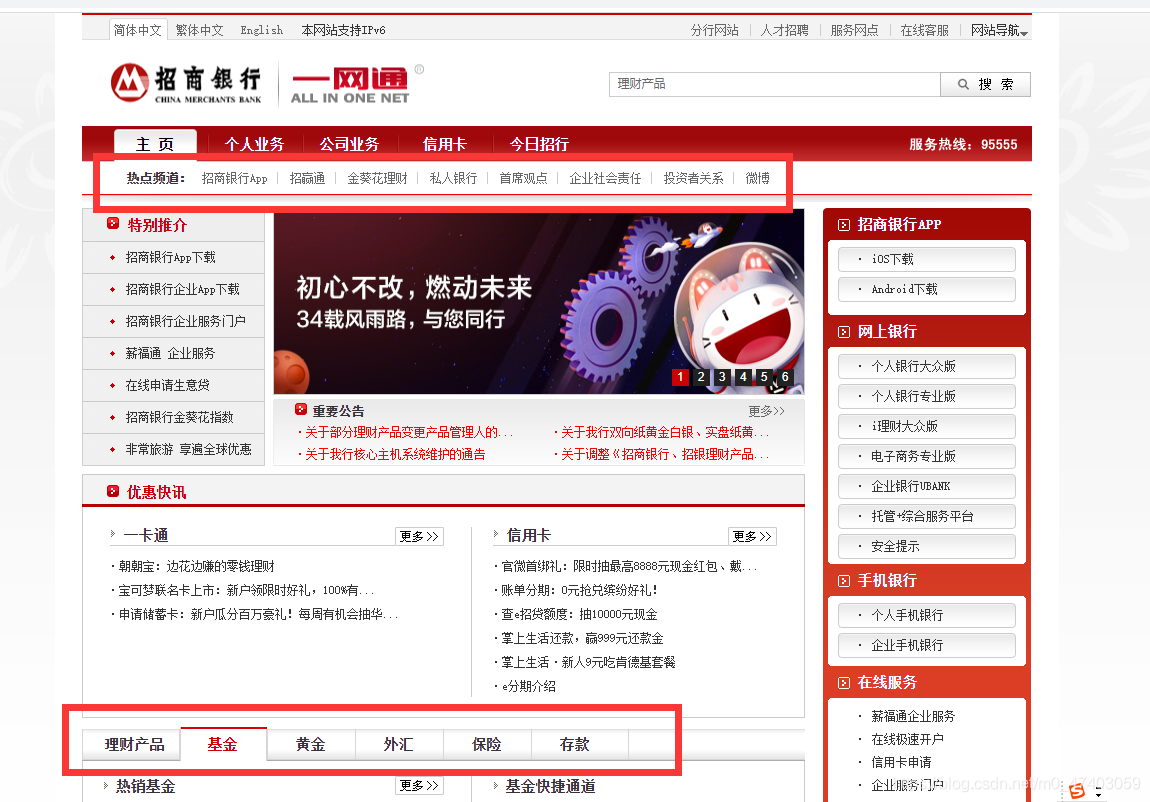Image resolution: width=1150 pixels, height=802 pixels.
Task: Open 招商银行App hot channel link
Action: (x=235, y=178)
